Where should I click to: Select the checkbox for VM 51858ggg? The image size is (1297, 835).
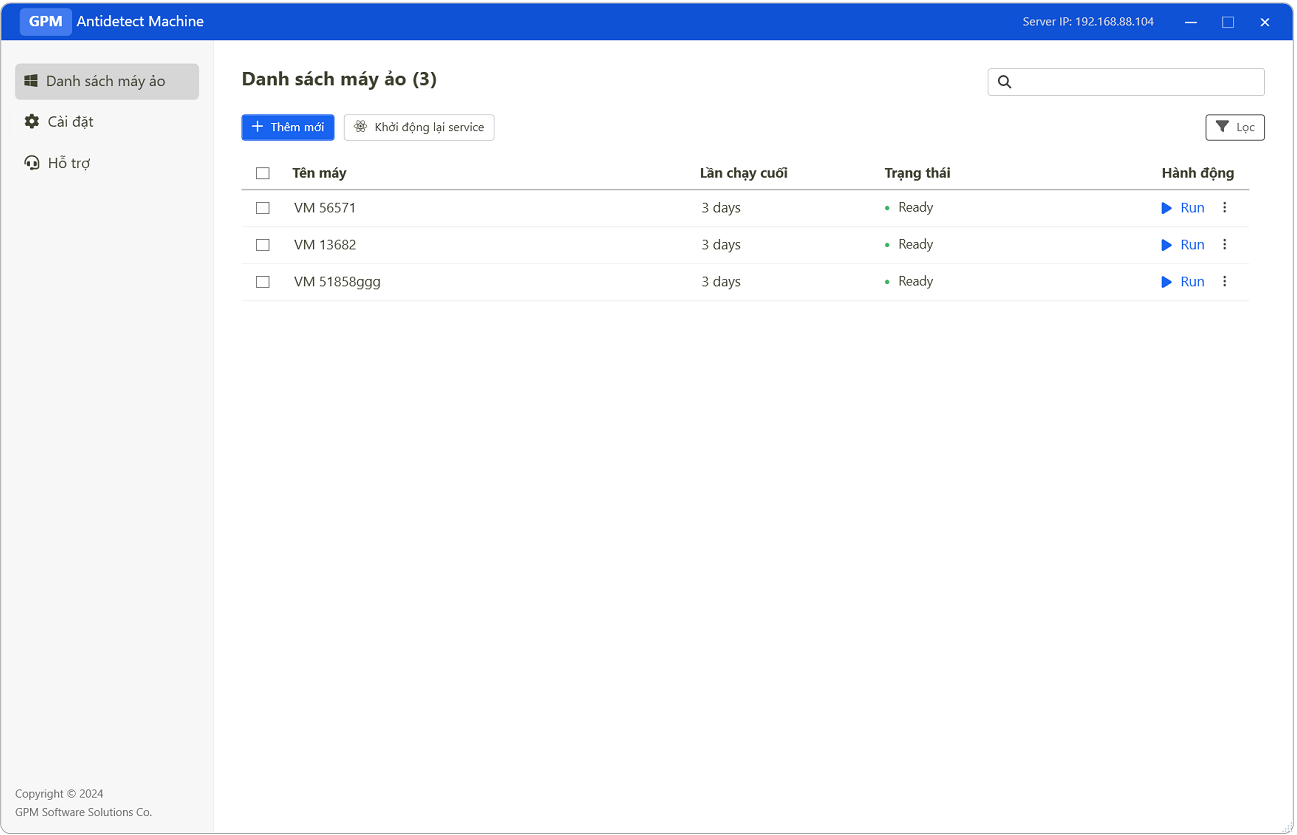(x=263, y=282)
